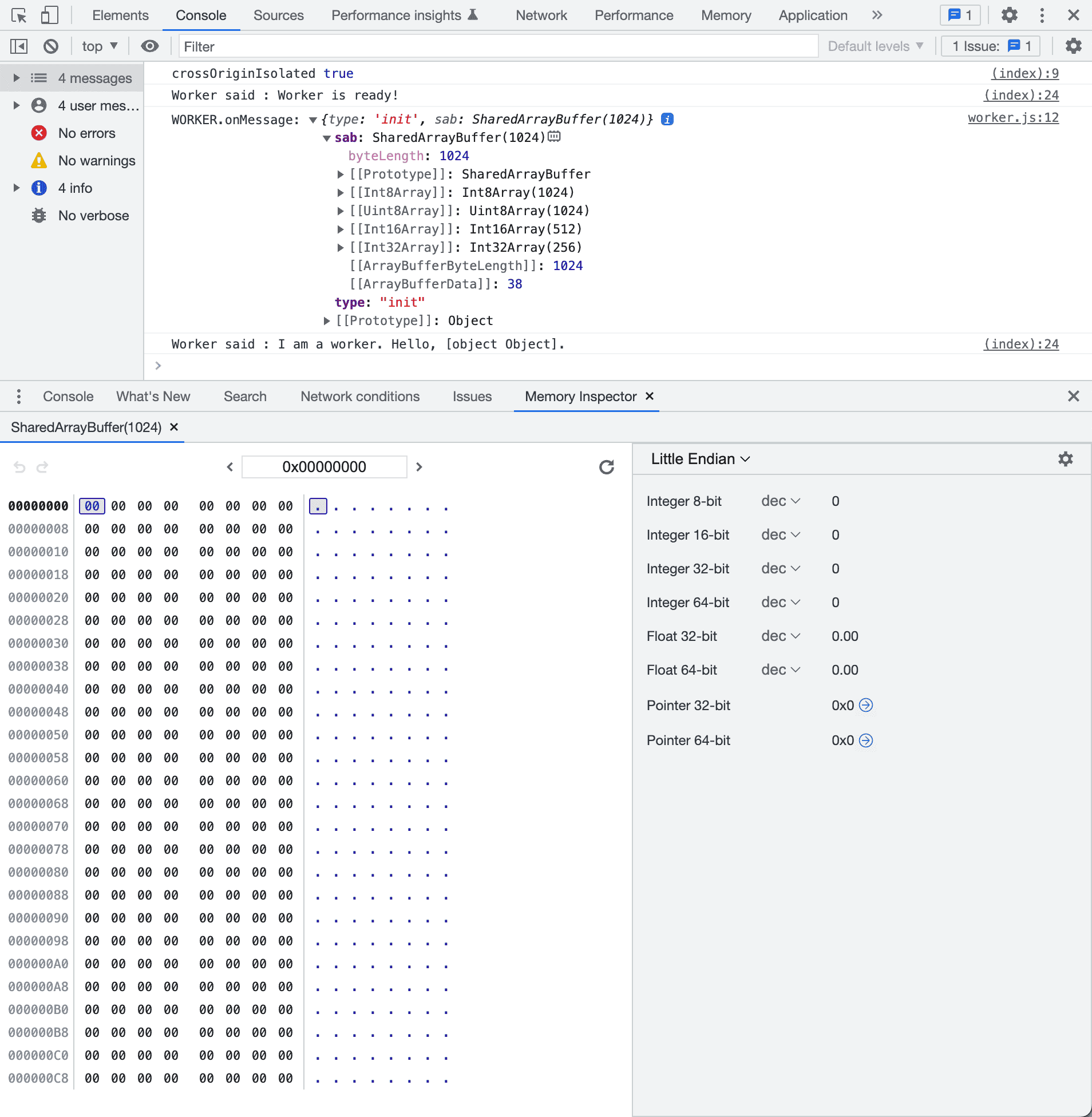This screenshot has height=1117, width=1092.
Task: Open the Little Endian dropdown
Action: pos(700,459)
